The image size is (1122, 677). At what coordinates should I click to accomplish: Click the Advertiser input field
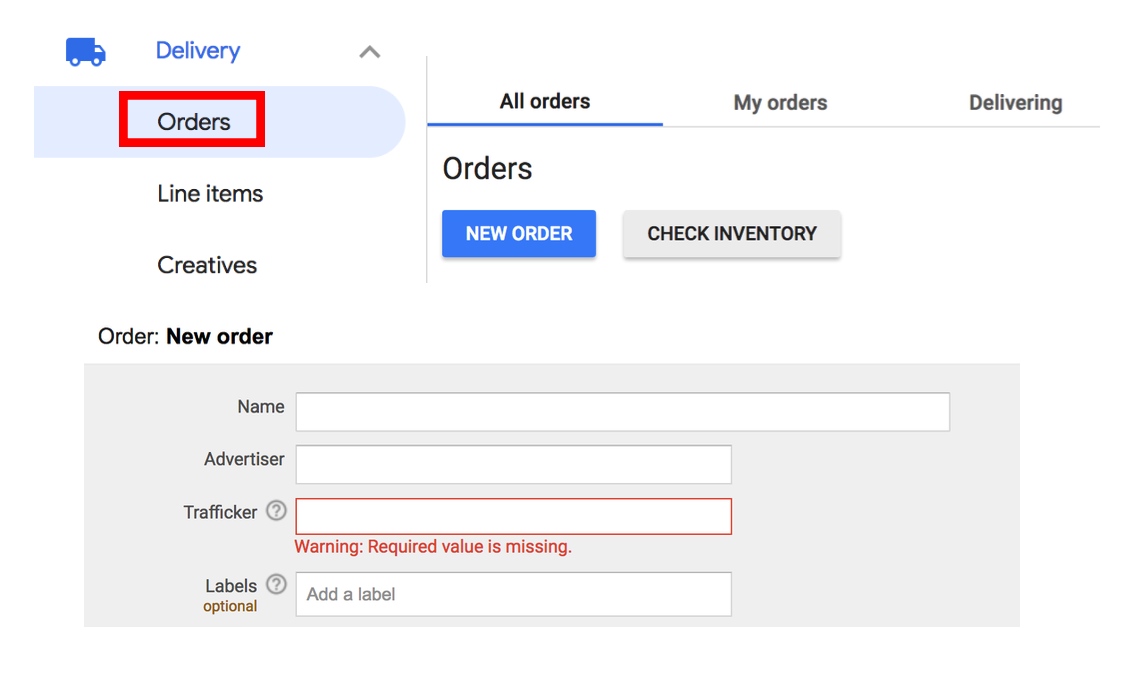point(514,464)
